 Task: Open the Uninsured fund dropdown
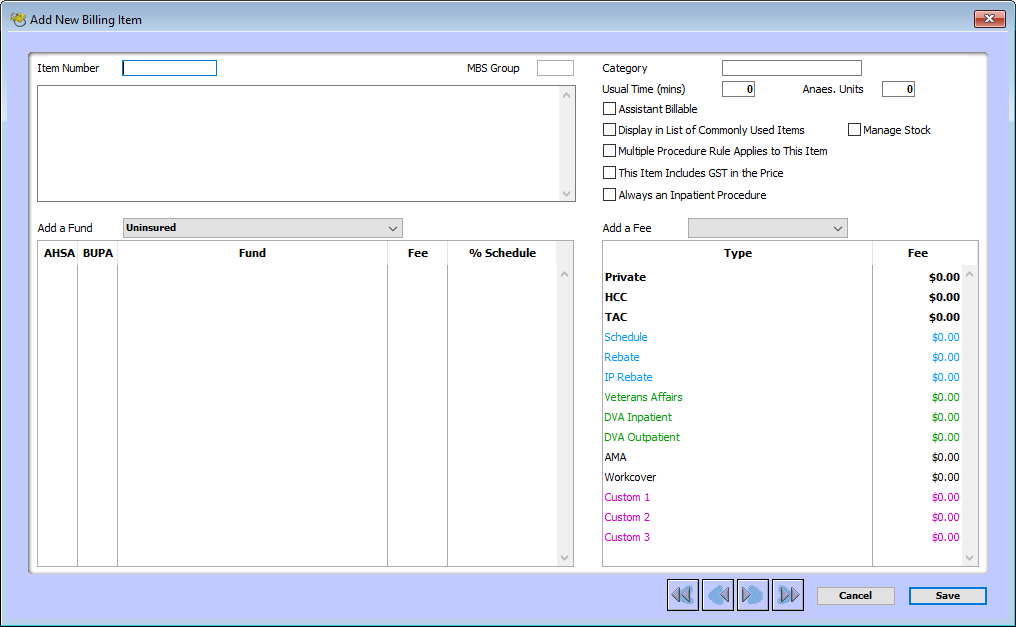point(262,228)
